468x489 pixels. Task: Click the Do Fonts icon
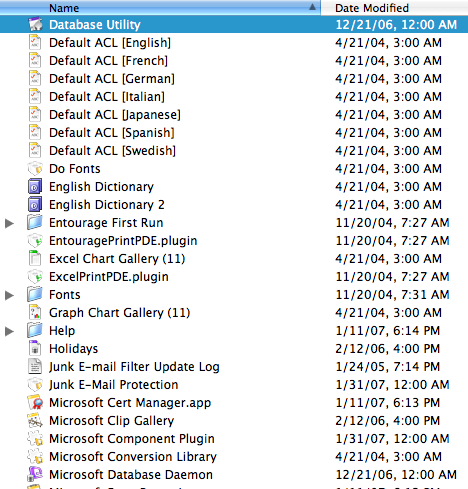pos(35,169)
